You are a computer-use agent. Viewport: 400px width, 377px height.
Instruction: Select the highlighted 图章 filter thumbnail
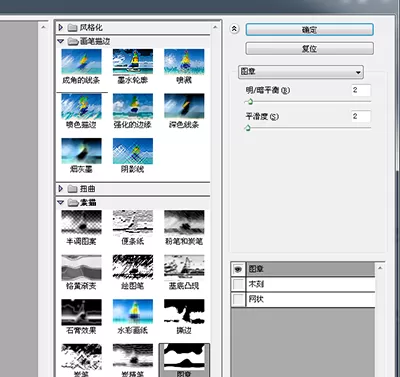(184, 357)
